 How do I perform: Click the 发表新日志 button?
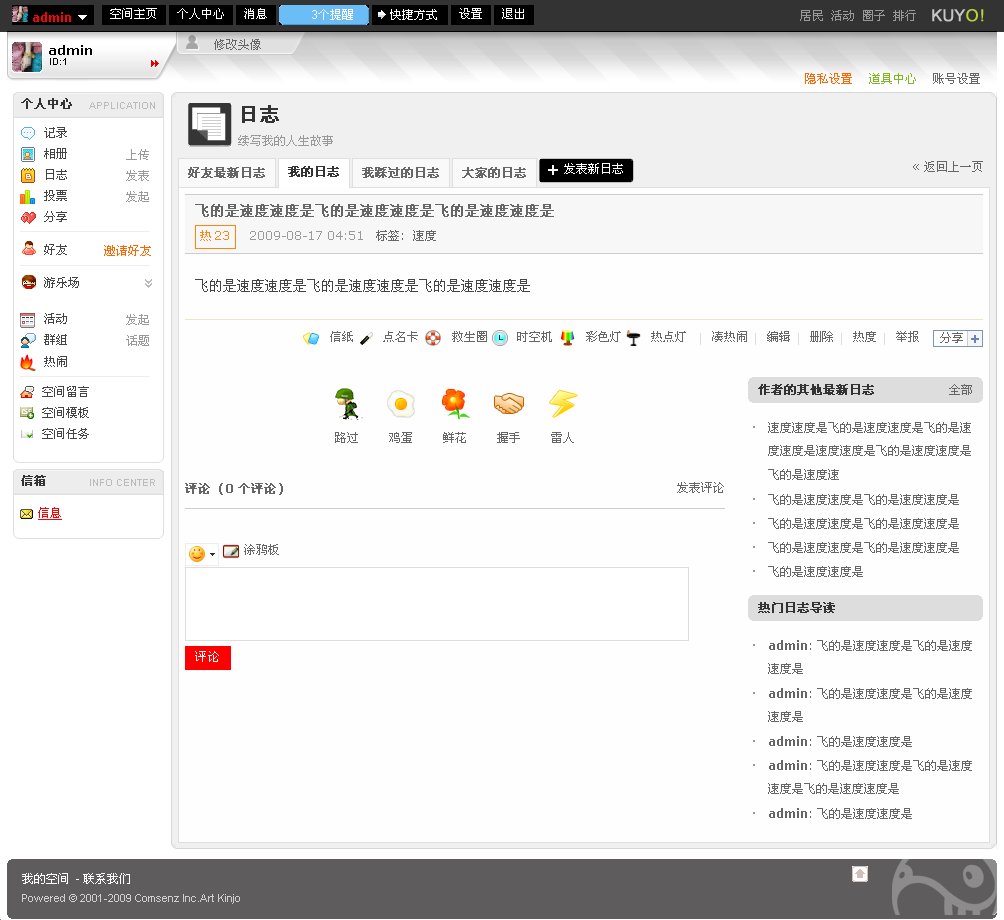point(586,170)
